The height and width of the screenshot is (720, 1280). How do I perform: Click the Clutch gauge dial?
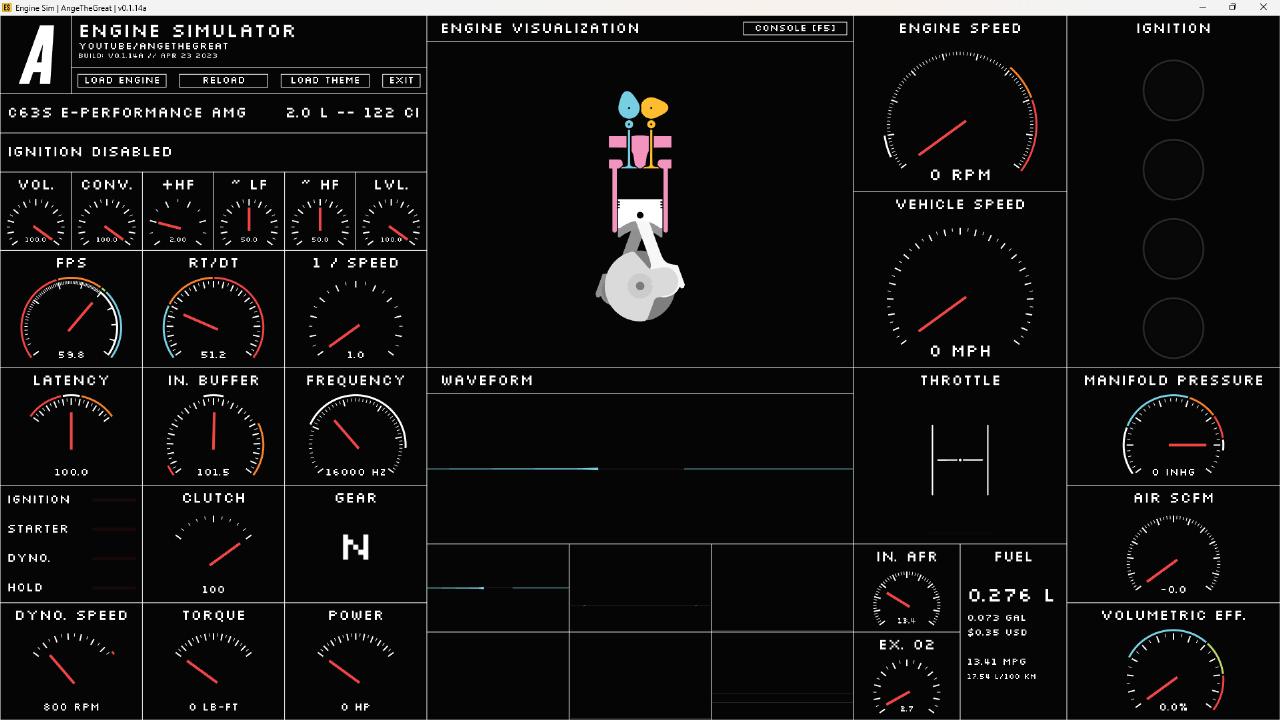point(213,548)
